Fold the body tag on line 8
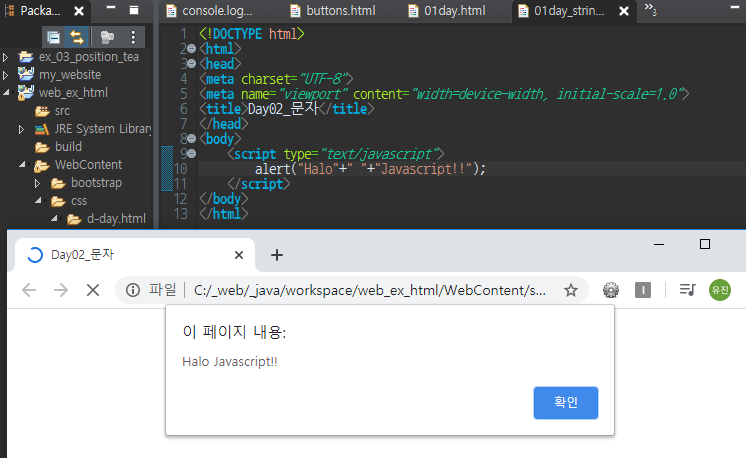The image size is (746, 458). pyautogui.click(x=191, y=138)
